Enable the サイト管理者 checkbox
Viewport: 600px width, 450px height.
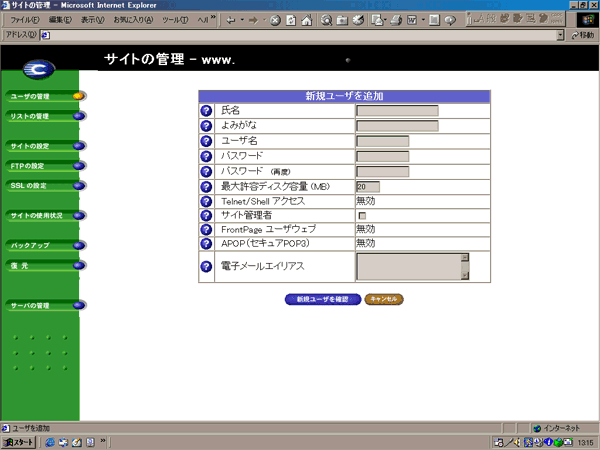click(x=362, y=215)
